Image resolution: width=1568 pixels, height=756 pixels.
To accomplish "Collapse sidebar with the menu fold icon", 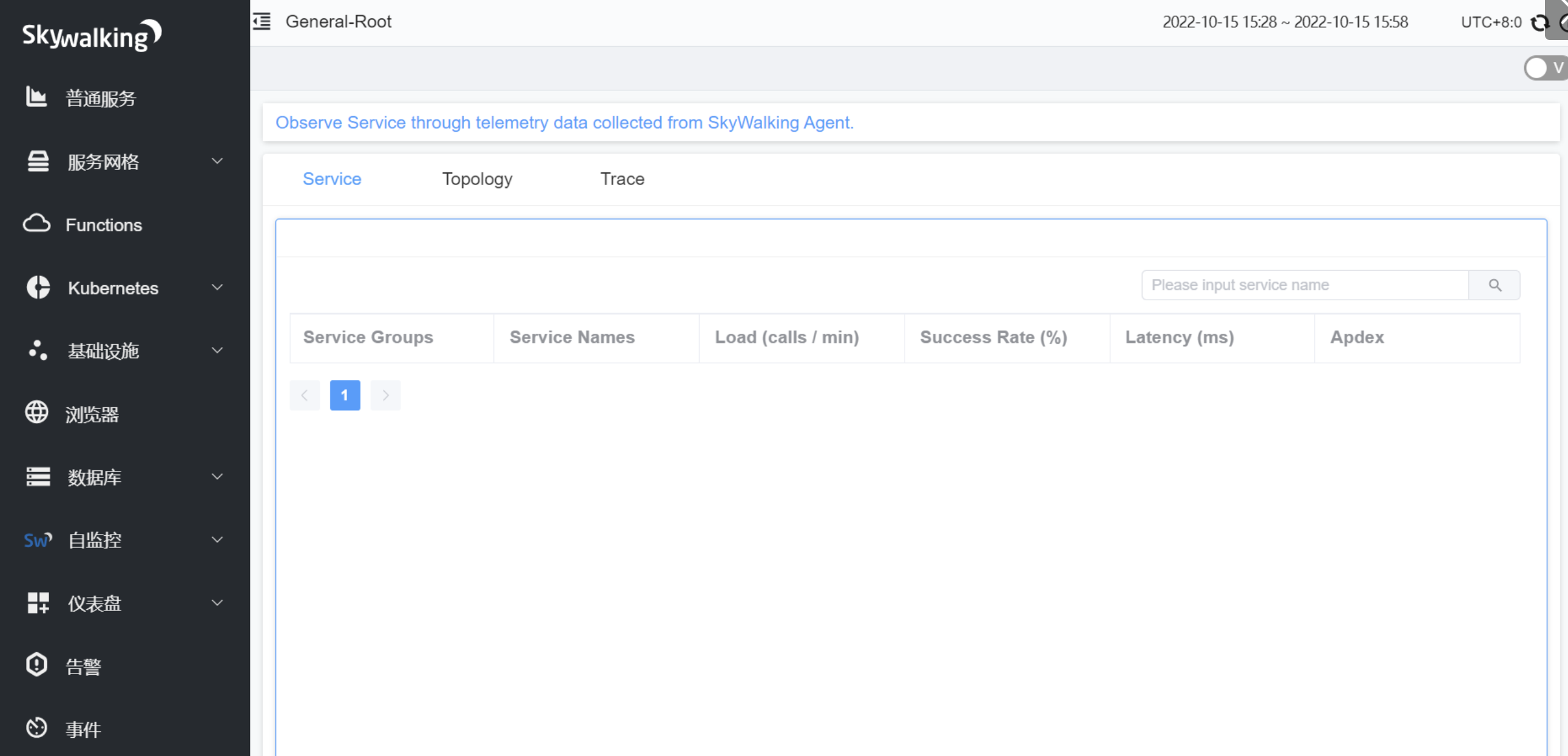I will tap(262, 22).
